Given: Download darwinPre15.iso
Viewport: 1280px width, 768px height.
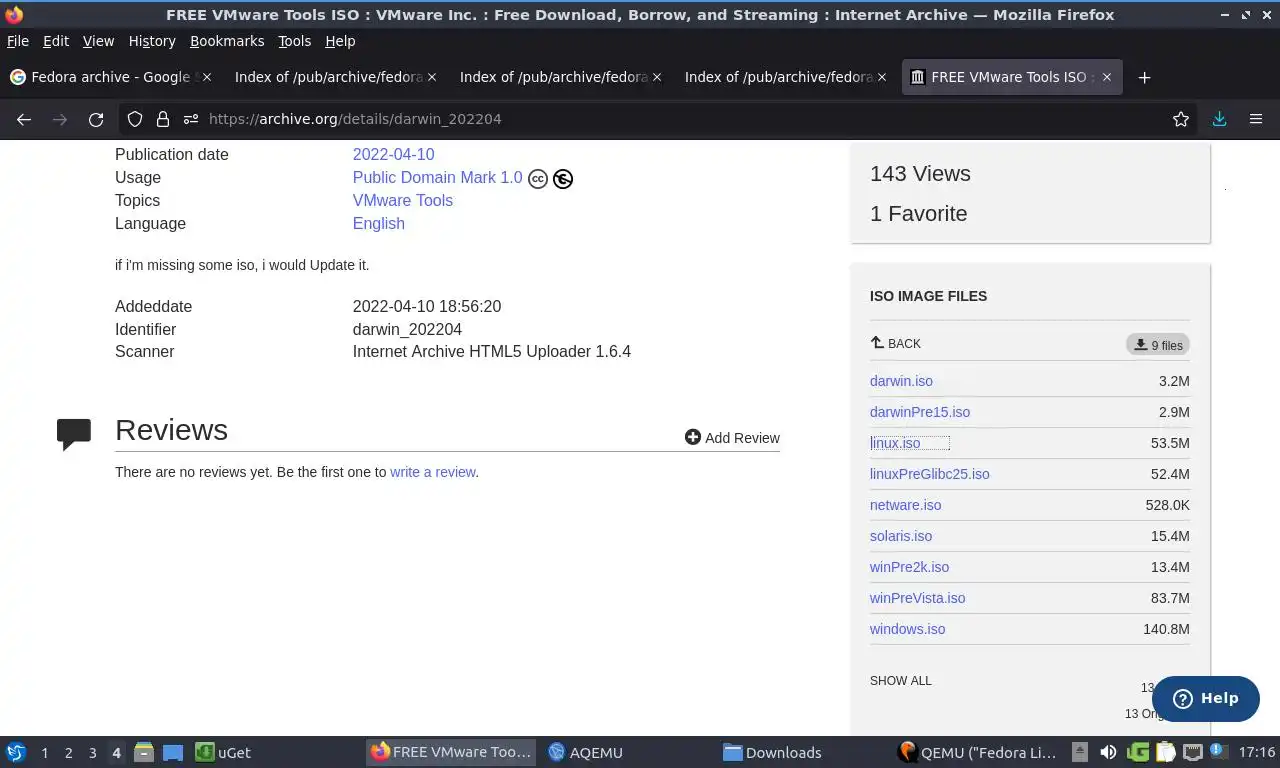Looking at the screenshot, I should pyautogui.click(x=920, y=412).
